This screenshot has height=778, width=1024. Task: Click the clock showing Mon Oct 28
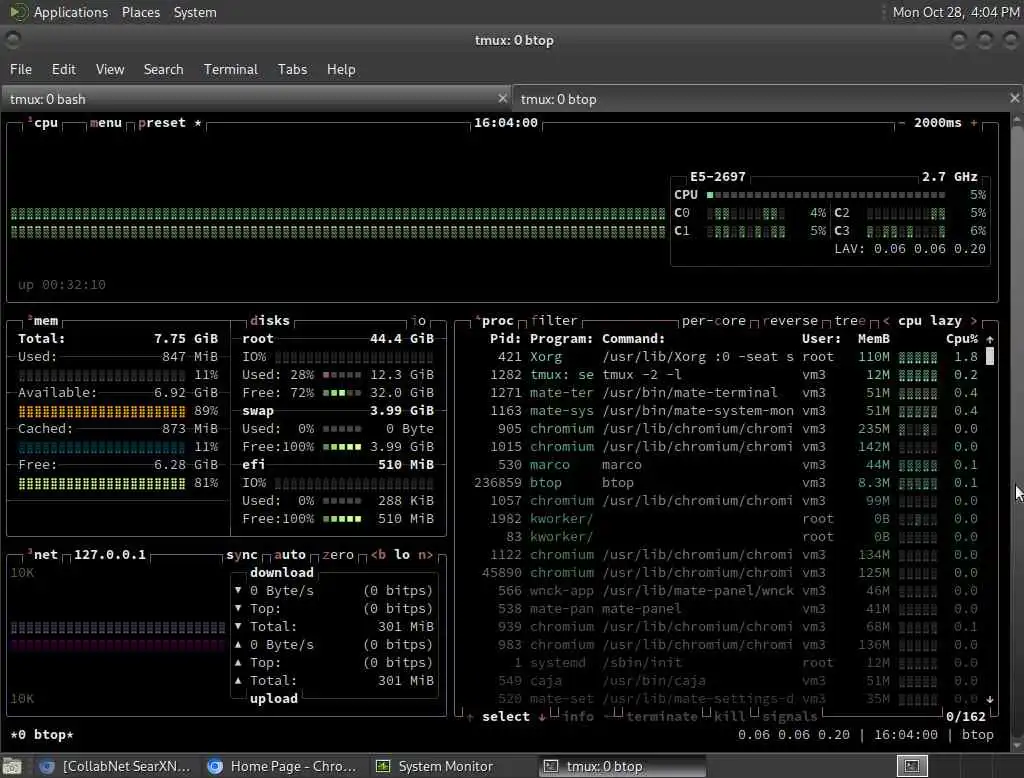click(955, 12)
